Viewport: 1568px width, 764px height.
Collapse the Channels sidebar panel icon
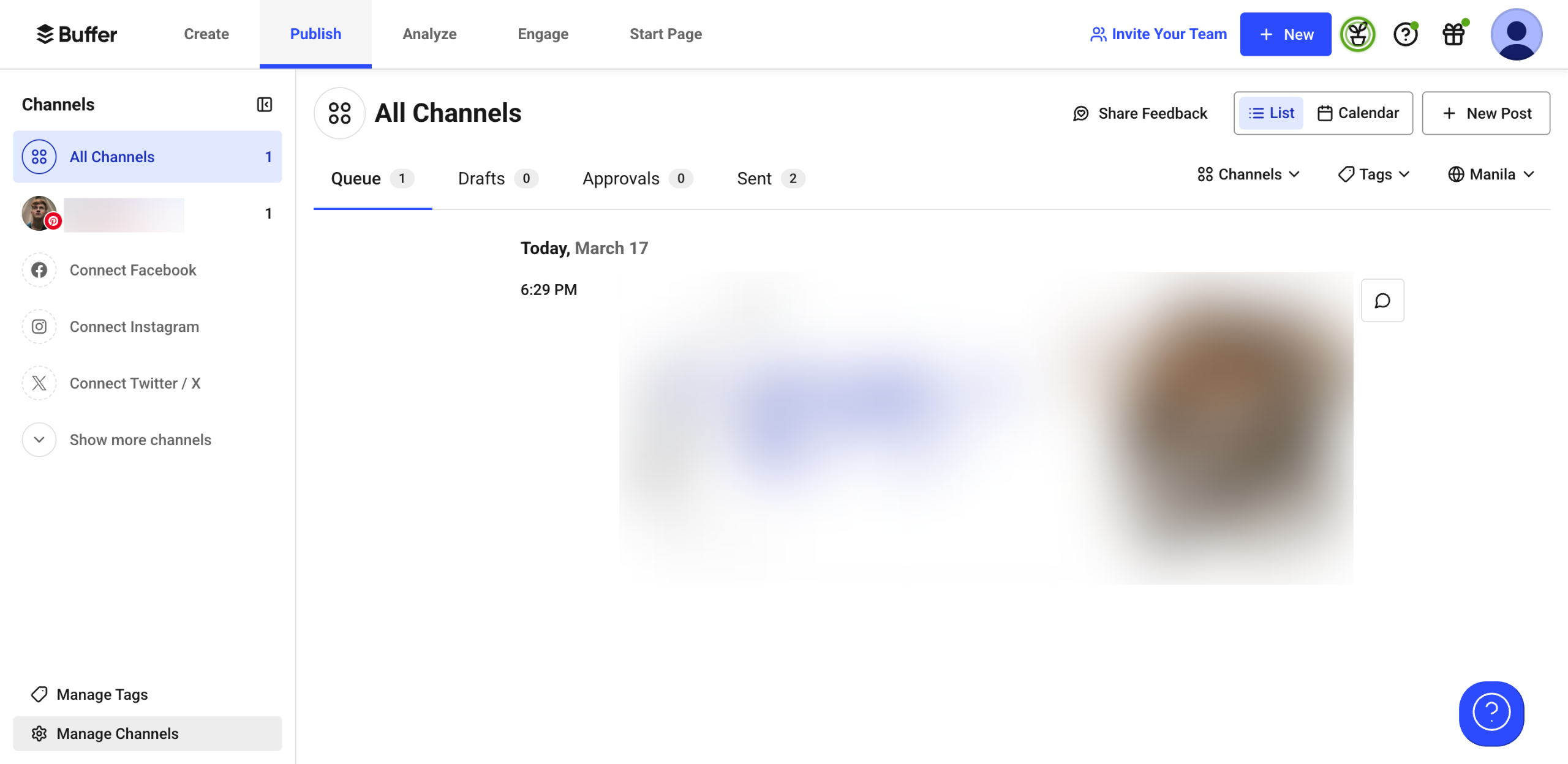pyautogui.click(x=264, y=105)
